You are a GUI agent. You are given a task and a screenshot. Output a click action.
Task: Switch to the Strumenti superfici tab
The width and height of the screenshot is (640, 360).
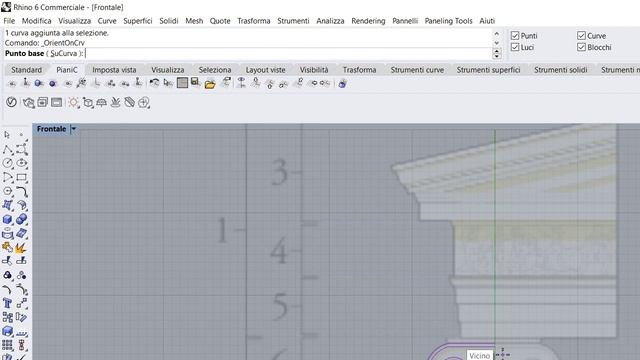coord(489,70)
